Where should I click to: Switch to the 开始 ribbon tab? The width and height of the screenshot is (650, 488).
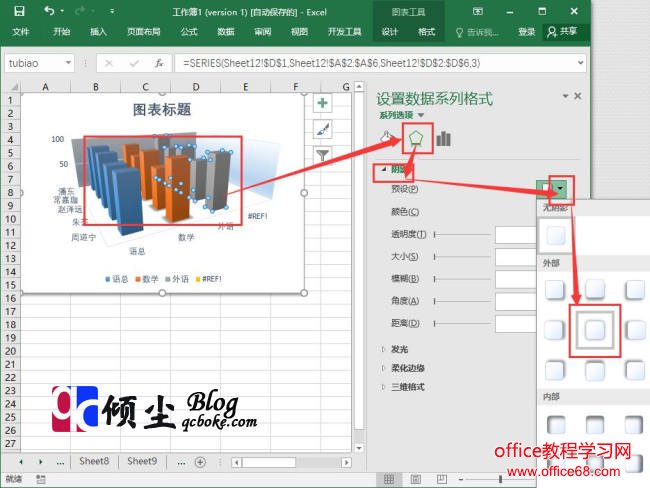point(61,32)
